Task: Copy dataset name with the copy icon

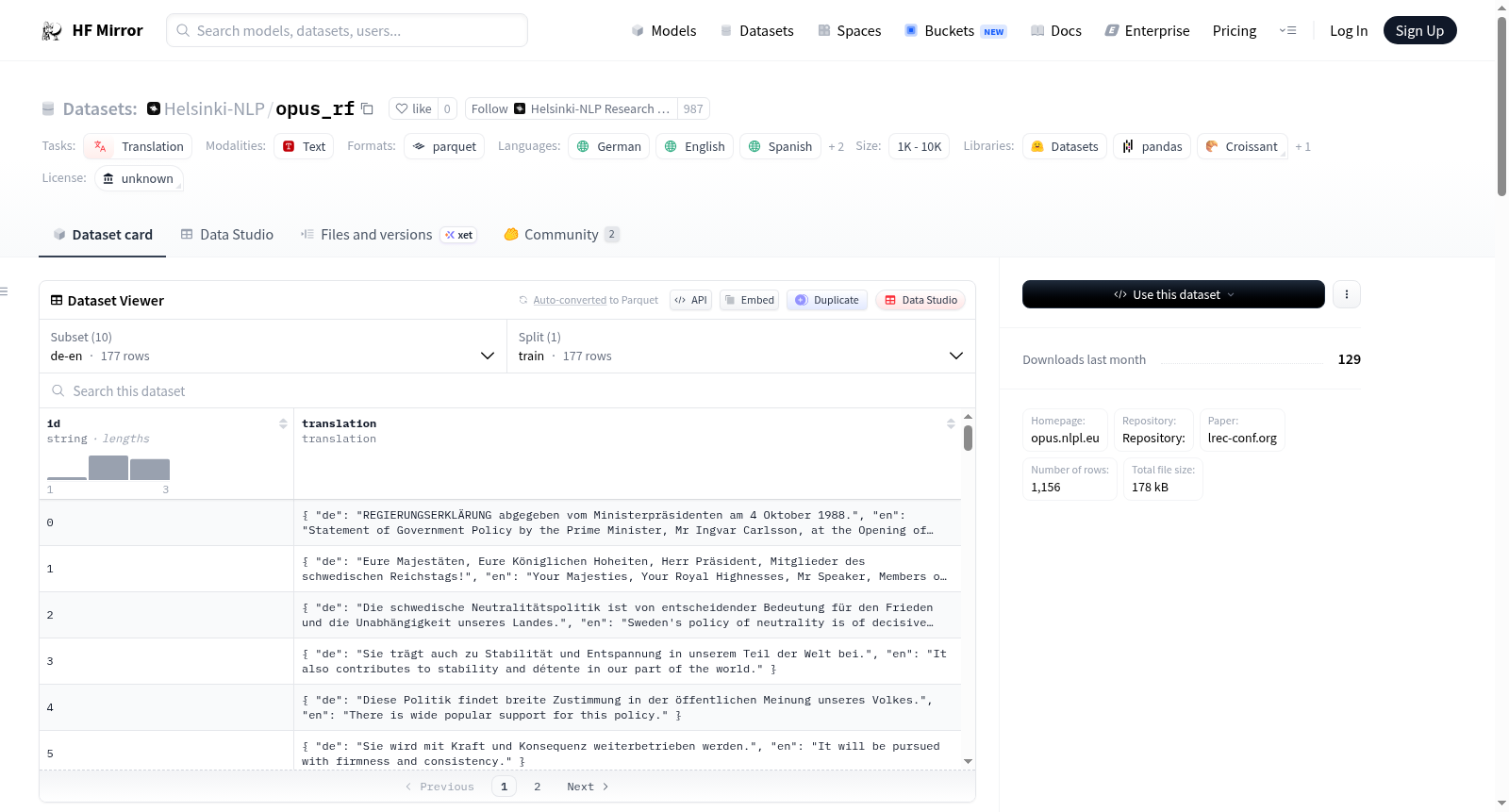Action: pyautogui.click(x=368, y=109)
